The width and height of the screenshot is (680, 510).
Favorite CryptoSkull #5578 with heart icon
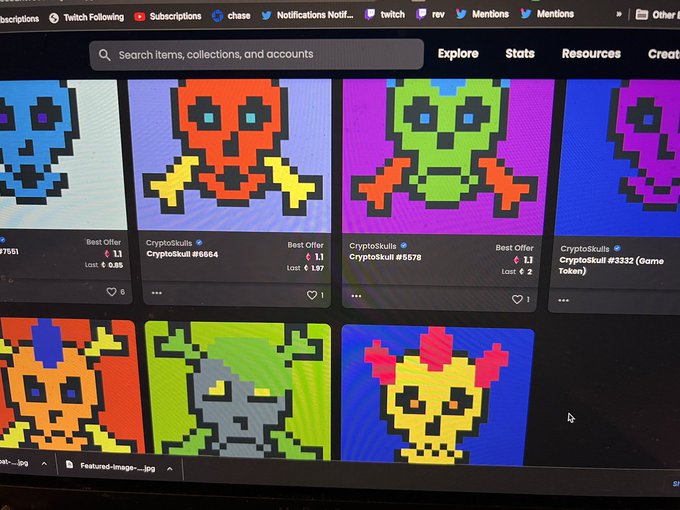point(517,299)
